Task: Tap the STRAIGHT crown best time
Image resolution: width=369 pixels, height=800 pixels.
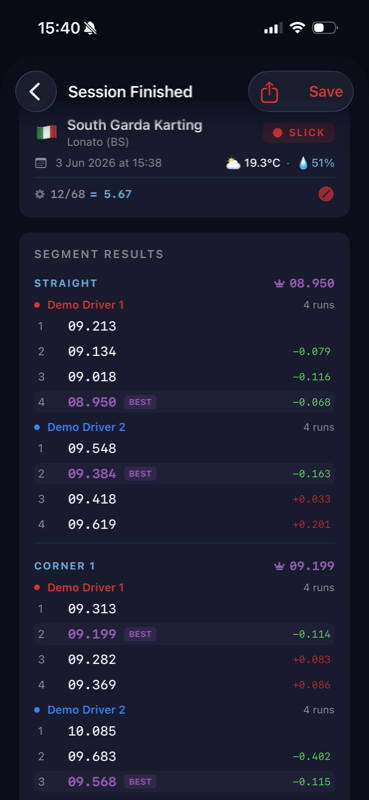Action: (304, 283)
